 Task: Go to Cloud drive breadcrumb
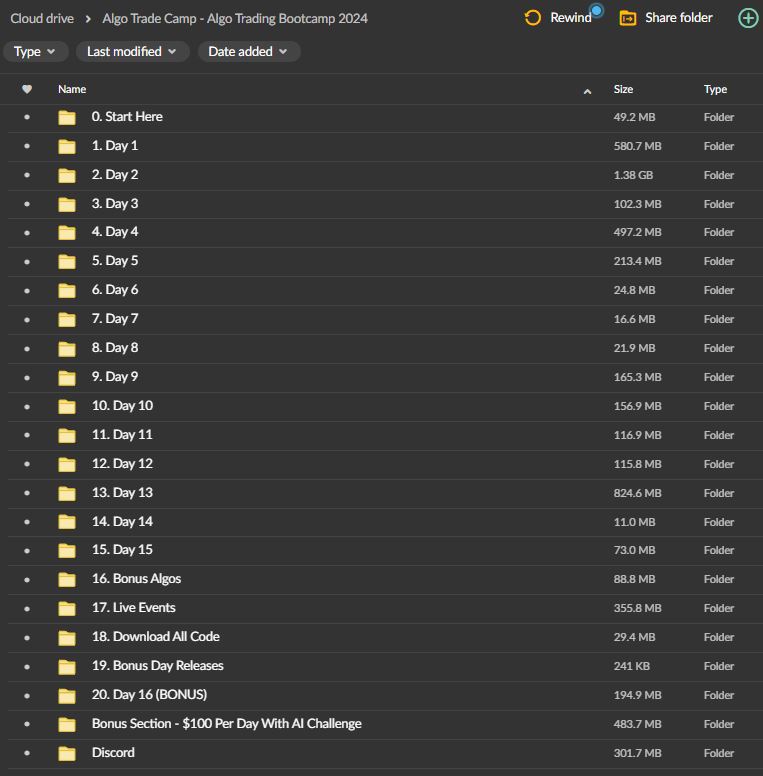pos(42,18)
